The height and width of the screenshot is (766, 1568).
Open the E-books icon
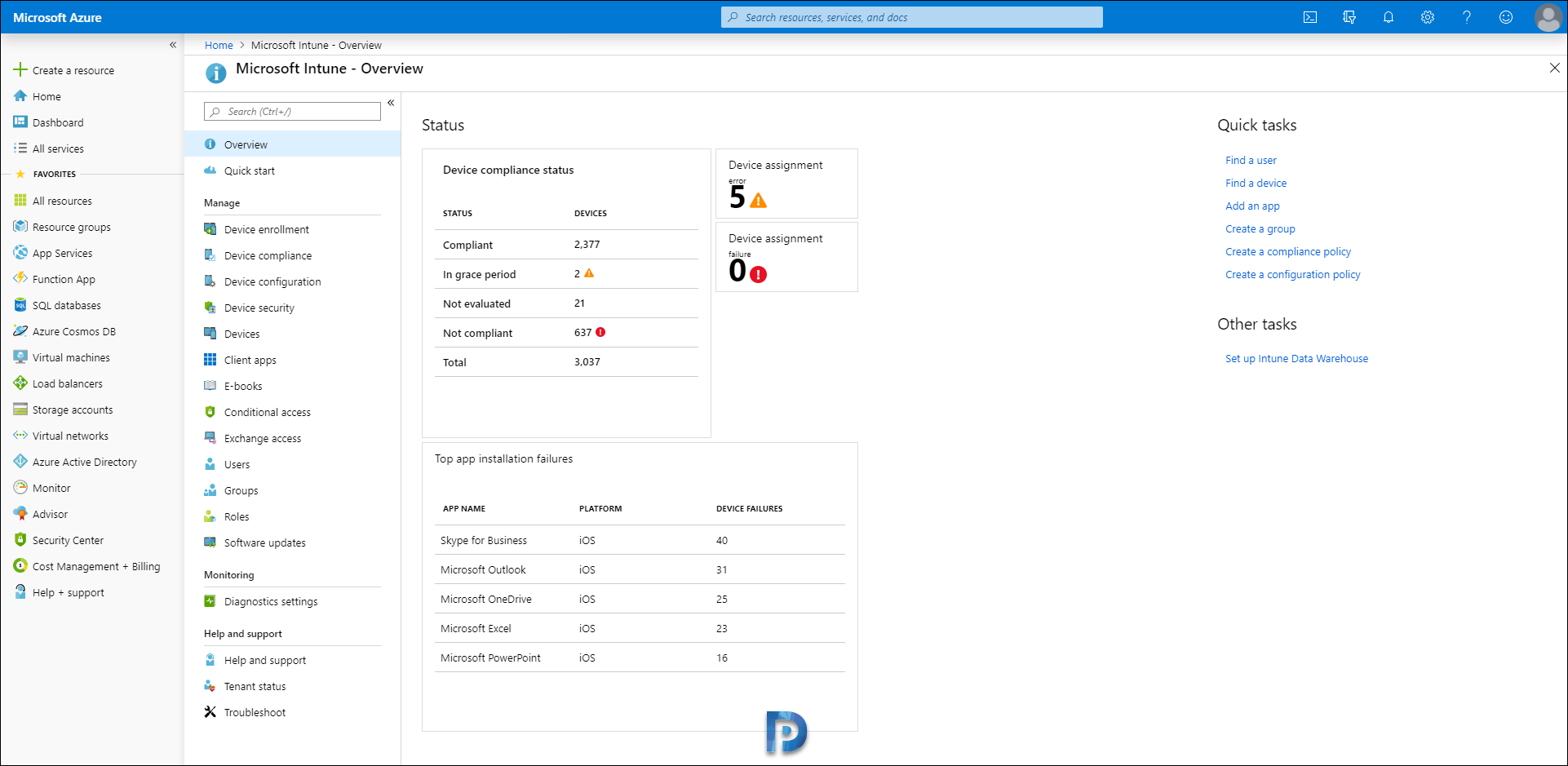click(210, 386)
